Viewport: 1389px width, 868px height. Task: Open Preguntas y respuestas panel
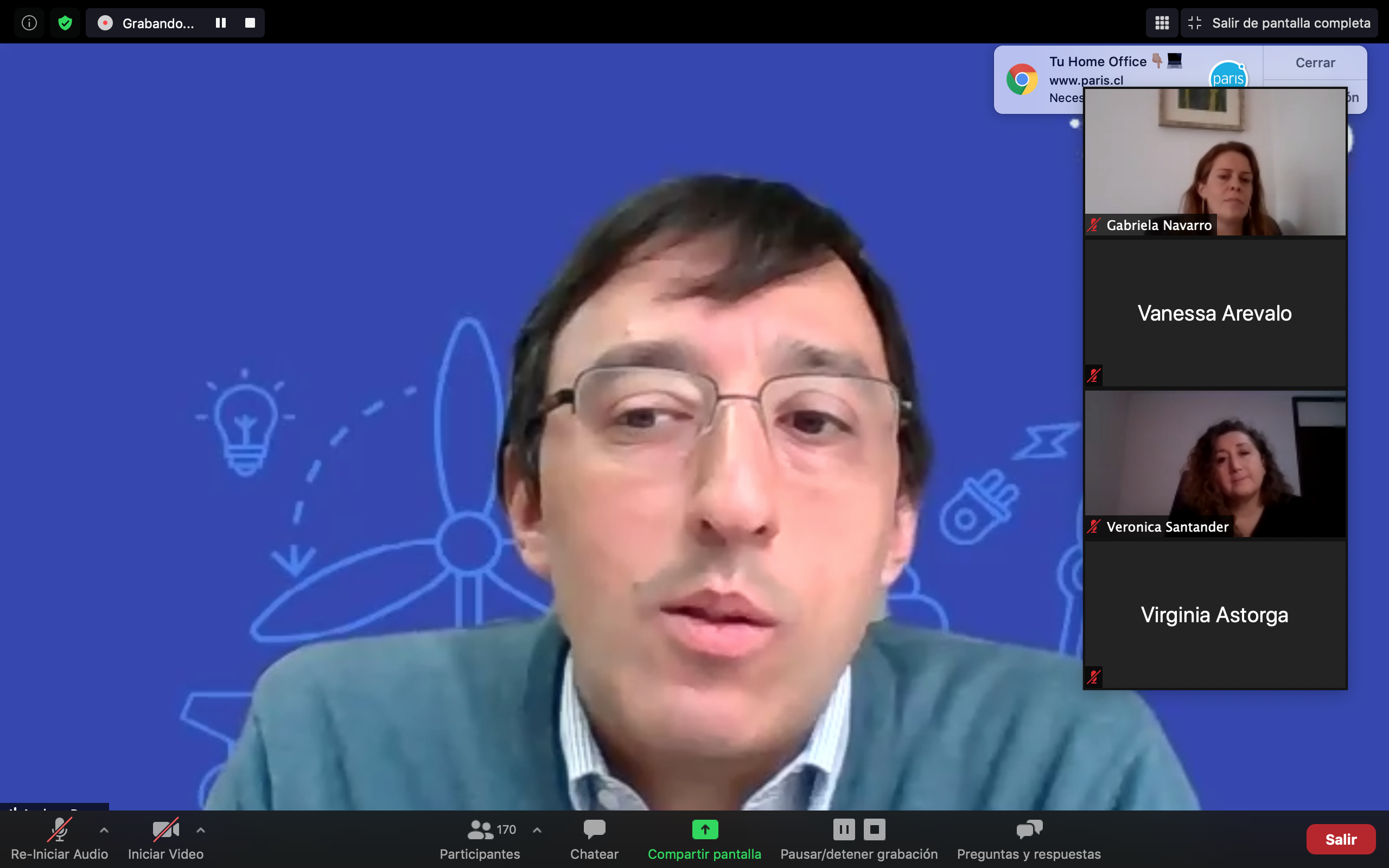pyautogui.click(x=1029, y=830)
